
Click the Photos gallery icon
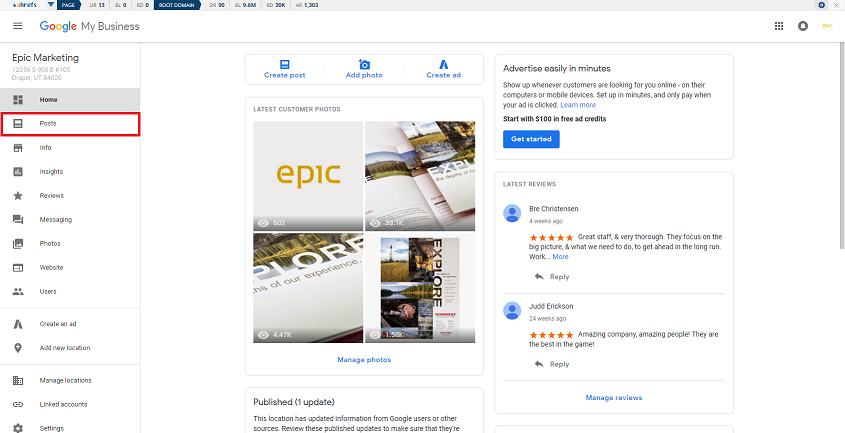18,244
